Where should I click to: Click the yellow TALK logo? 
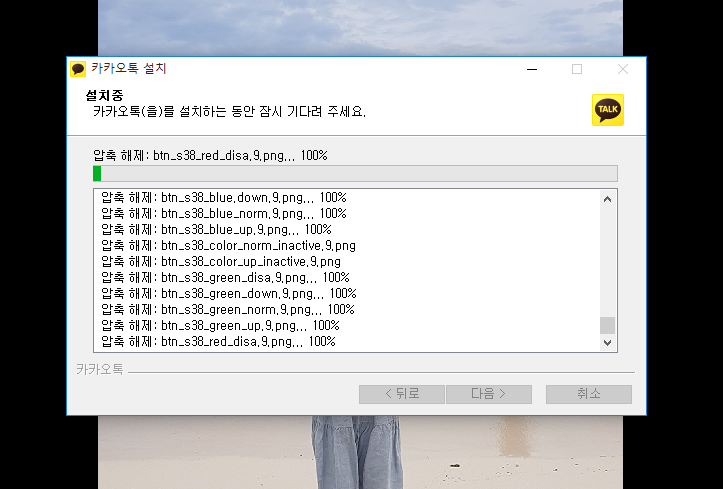[608, 110]
